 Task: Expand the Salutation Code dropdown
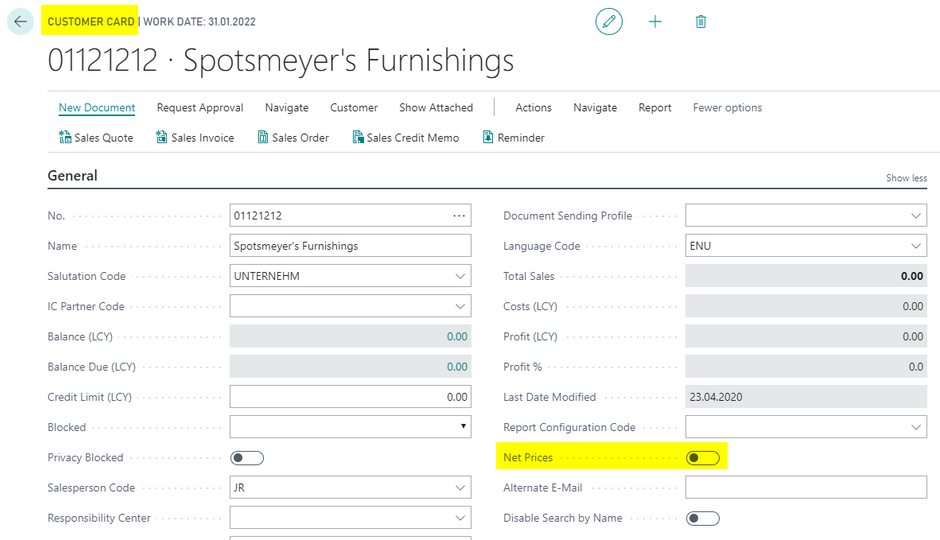(x=460, y=276)
